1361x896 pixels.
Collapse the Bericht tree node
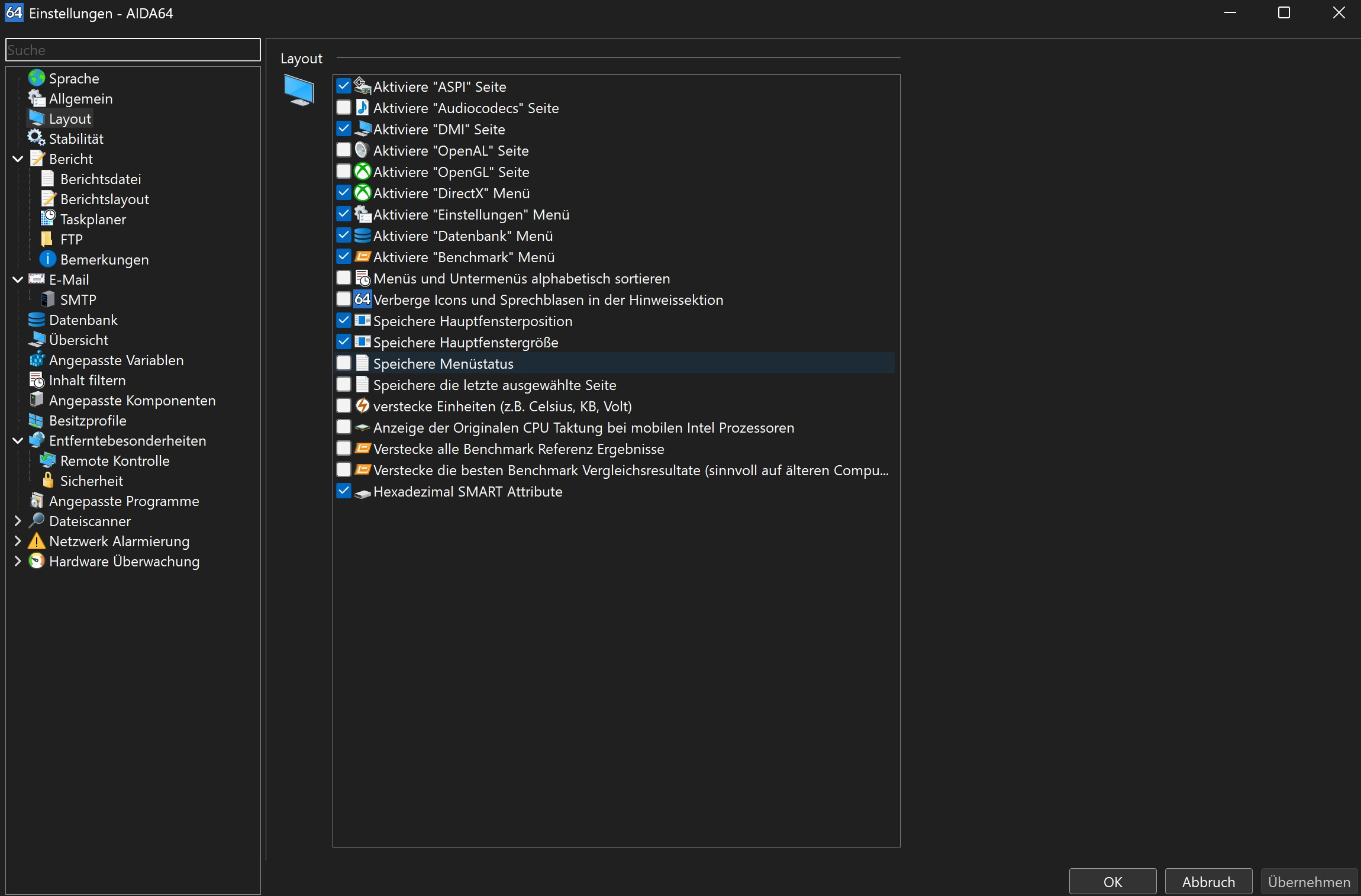(x=18, y=159)
